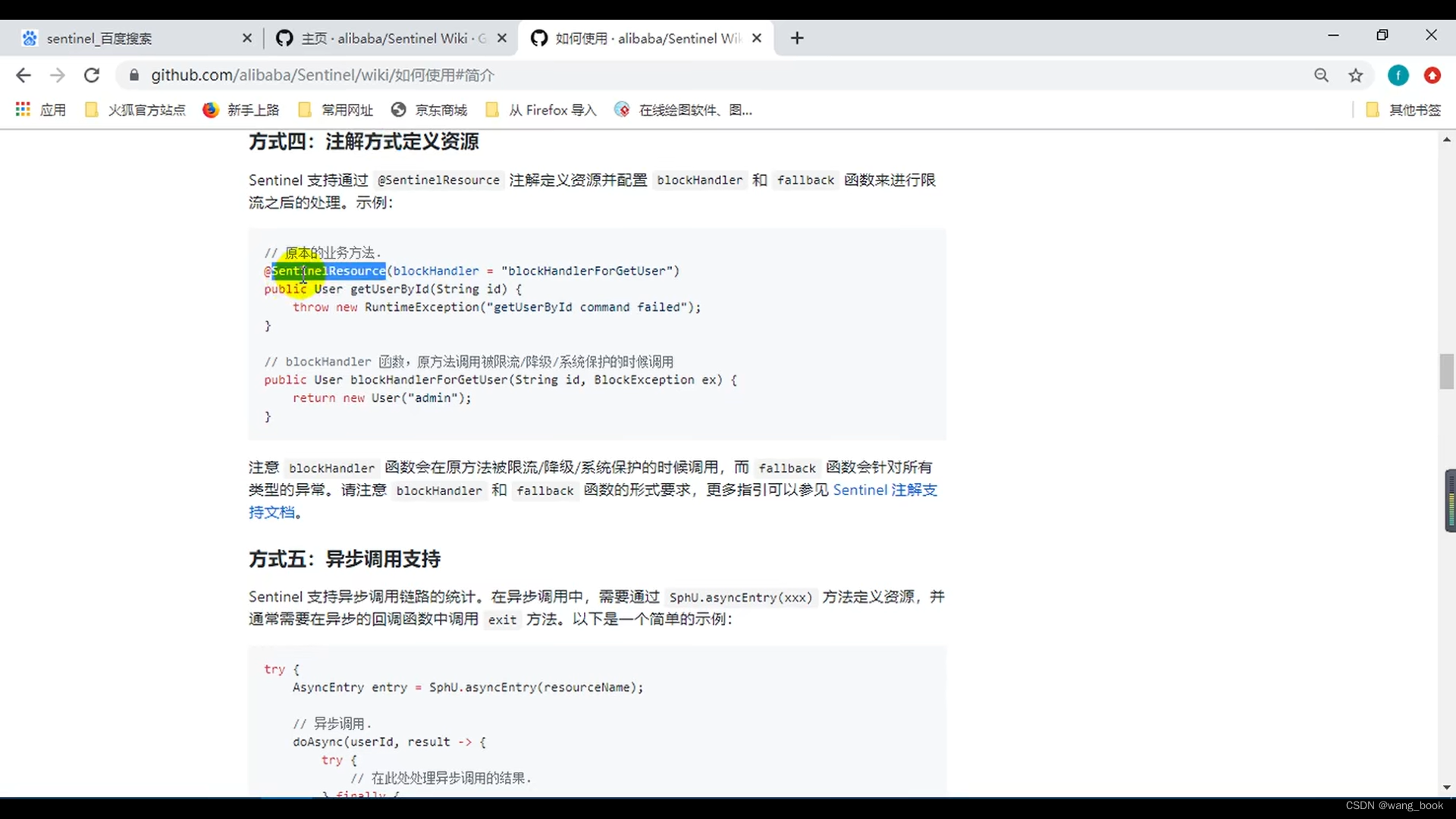
Task: Click the inline code SphU.asyncEntry(xxx)
Action: click(740, 598)
